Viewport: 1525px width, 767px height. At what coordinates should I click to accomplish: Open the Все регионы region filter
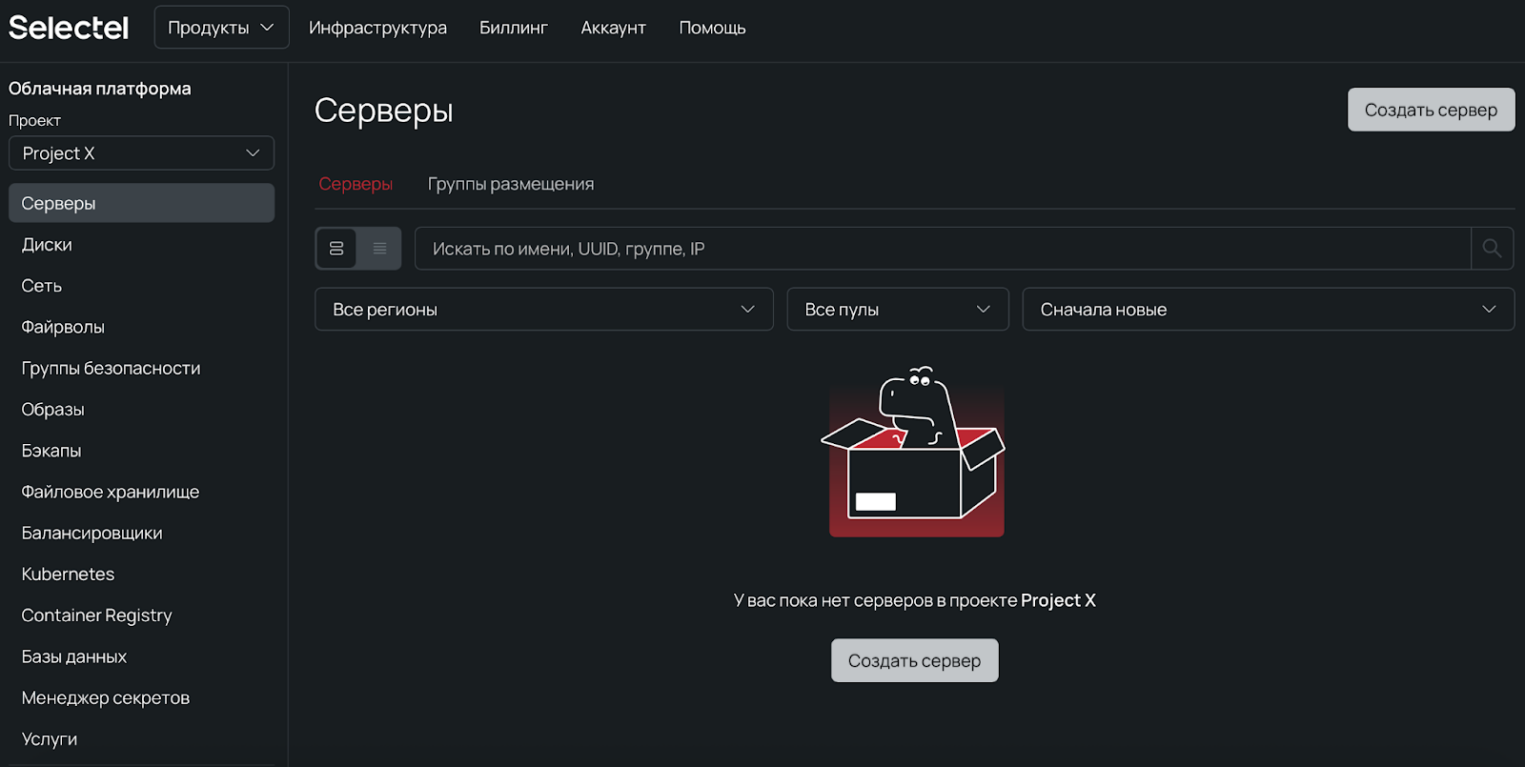pos(544,309)
